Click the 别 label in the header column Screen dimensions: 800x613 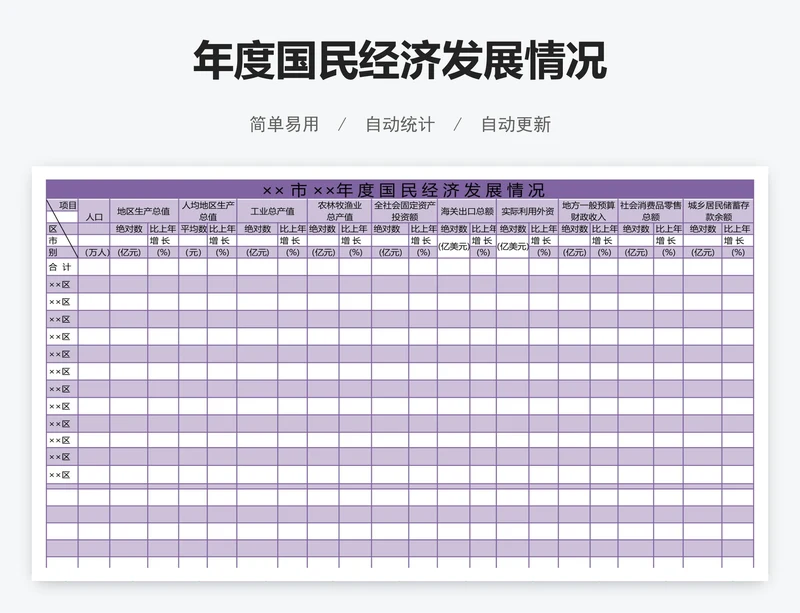pyautogui.click(x=53, y=252)
